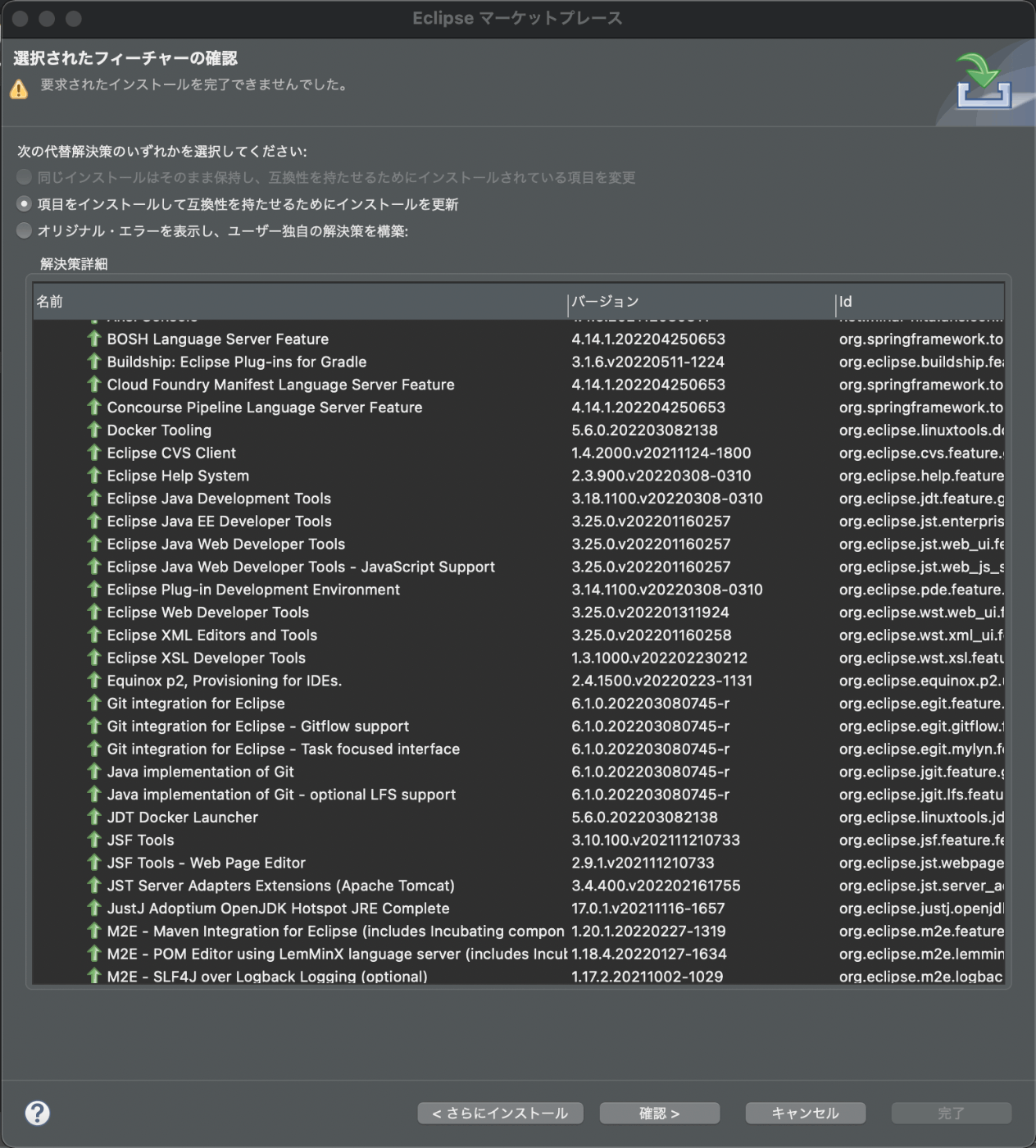
Task: Click version 2.4.1500.v20220223-1131 cell
Action: (x=661, y=681)
